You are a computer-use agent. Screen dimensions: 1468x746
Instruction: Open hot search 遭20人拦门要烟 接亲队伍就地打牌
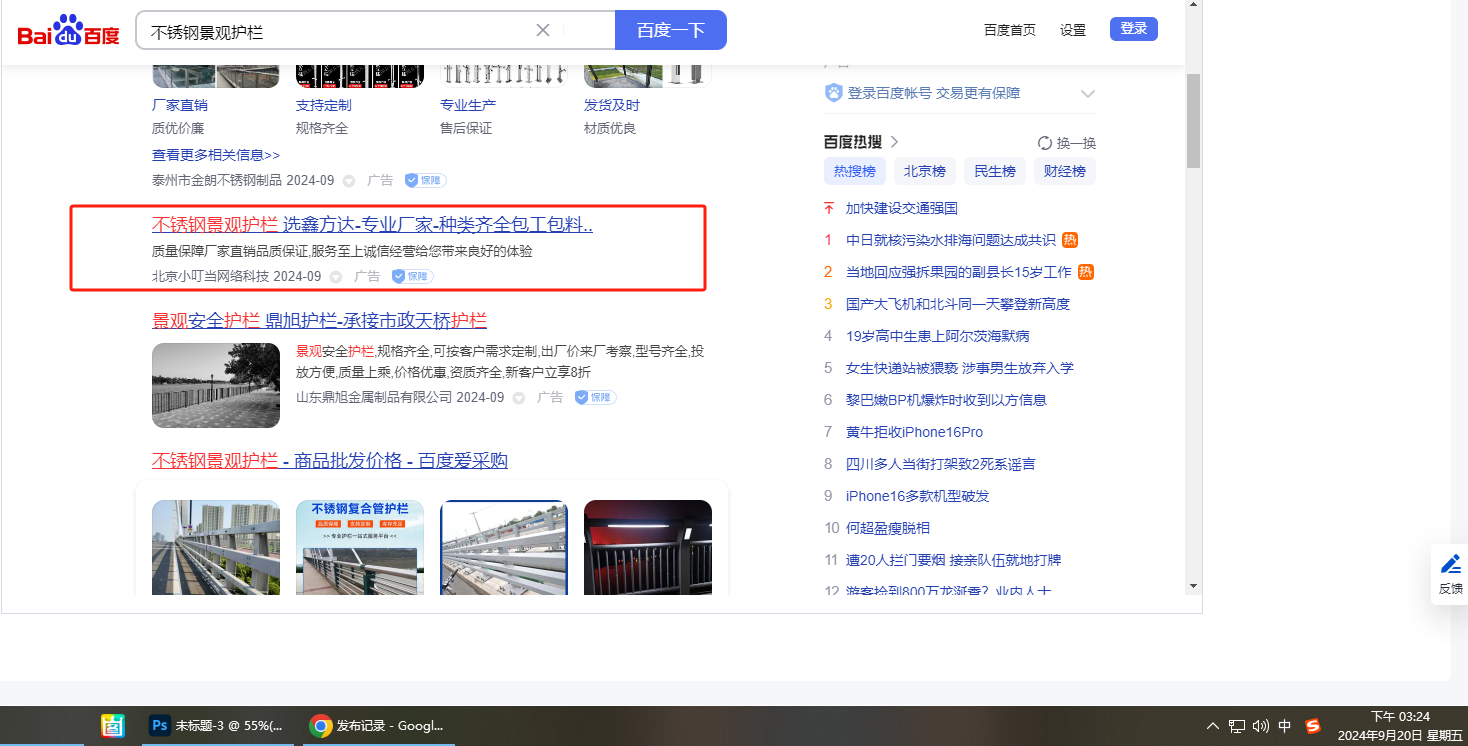tap(954, 560)
